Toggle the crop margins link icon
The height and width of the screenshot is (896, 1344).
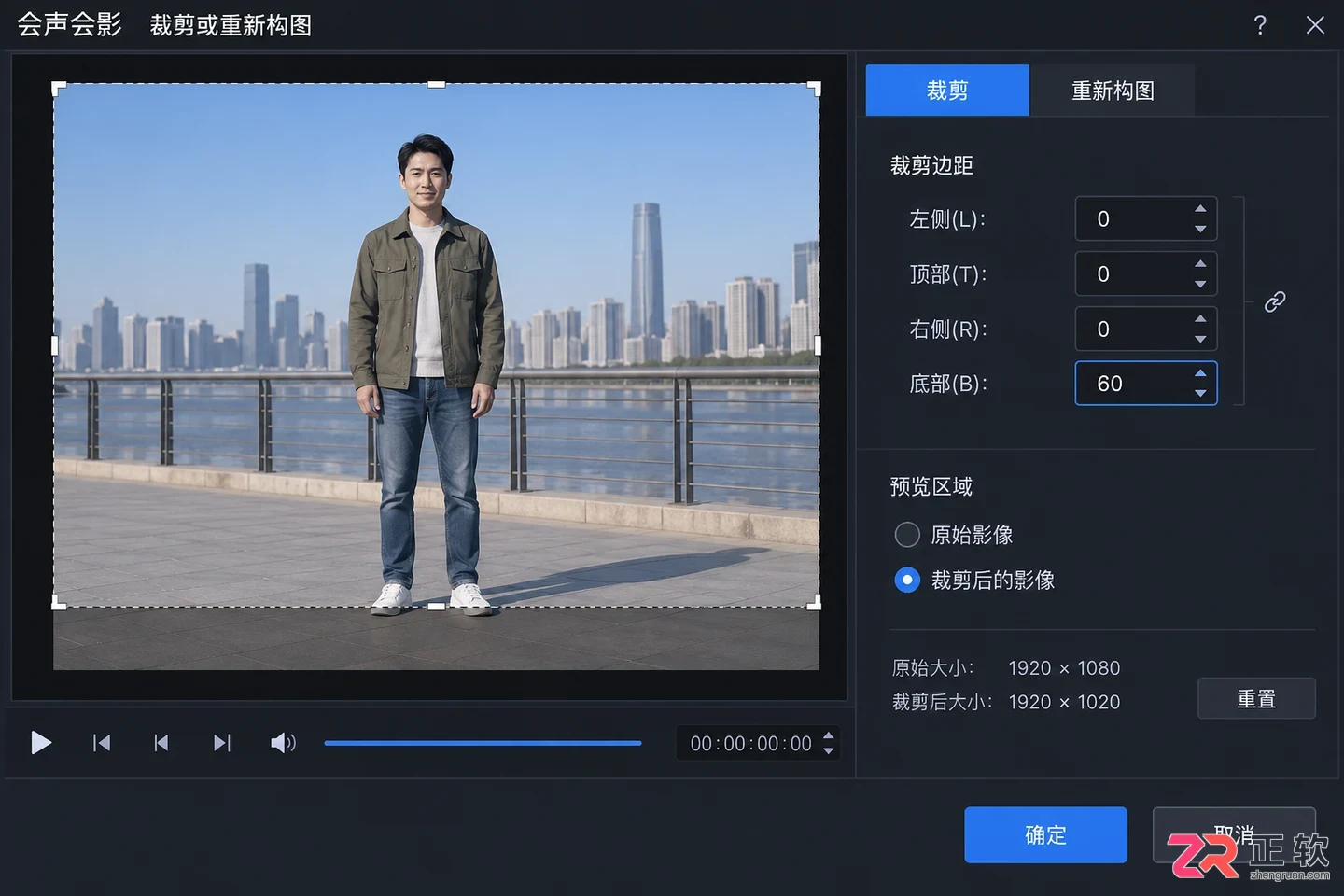tap(1275, 301)
